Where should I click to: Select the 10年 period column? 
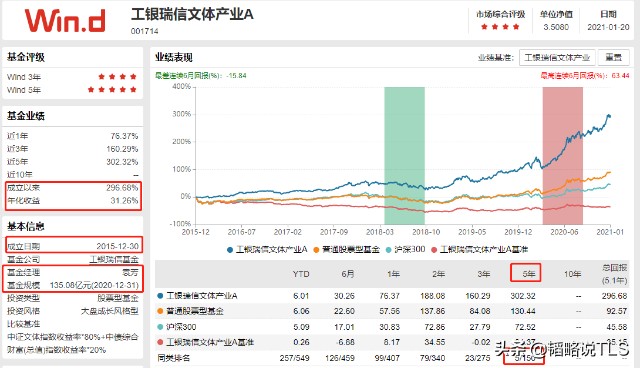pos(572,274)
